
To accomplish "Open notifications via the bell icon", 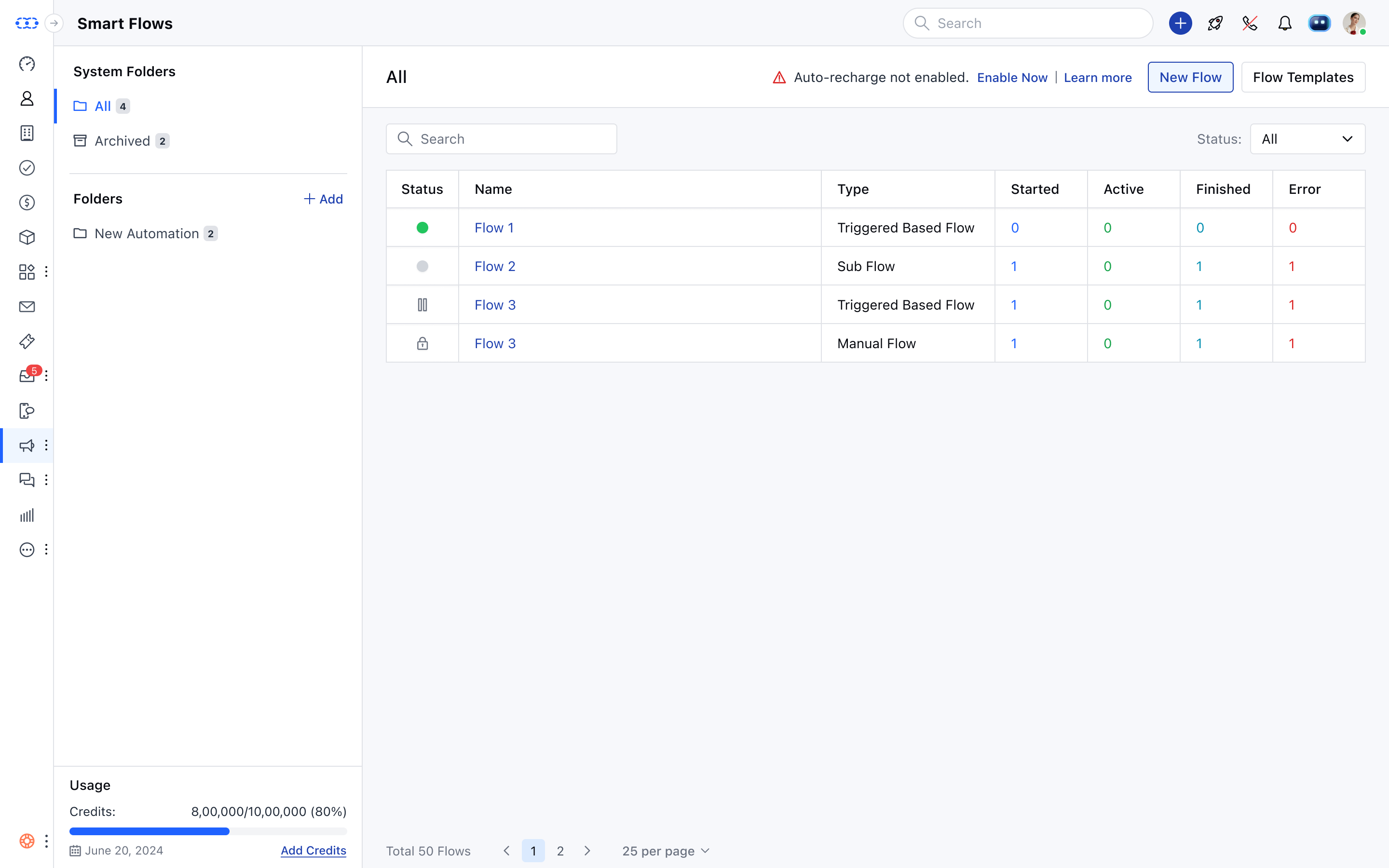I will coord(1284,23).
